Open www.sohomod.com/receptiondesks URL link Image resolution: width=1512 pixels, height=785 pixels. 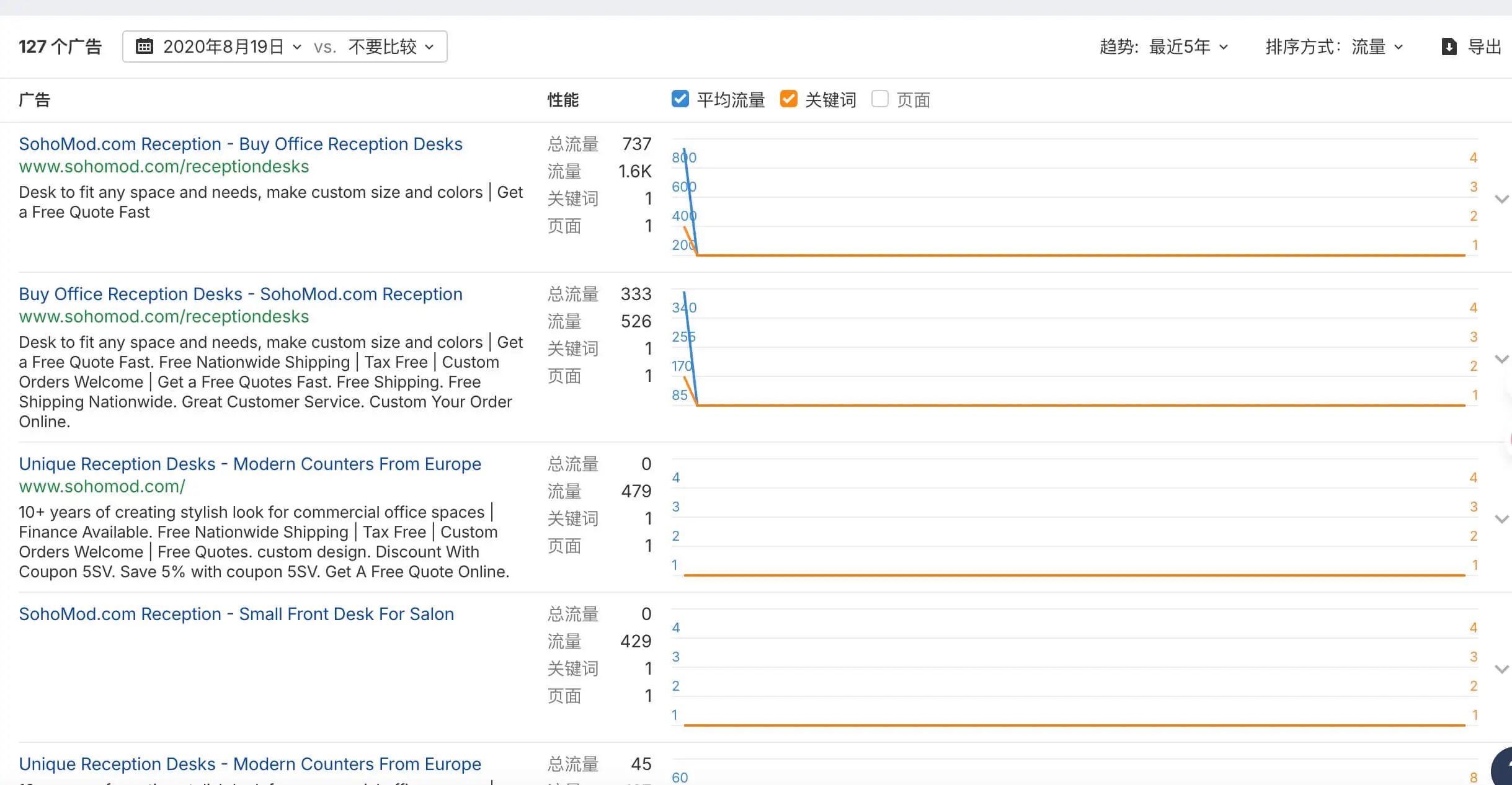pyautogui.click(x=164, y=166)
